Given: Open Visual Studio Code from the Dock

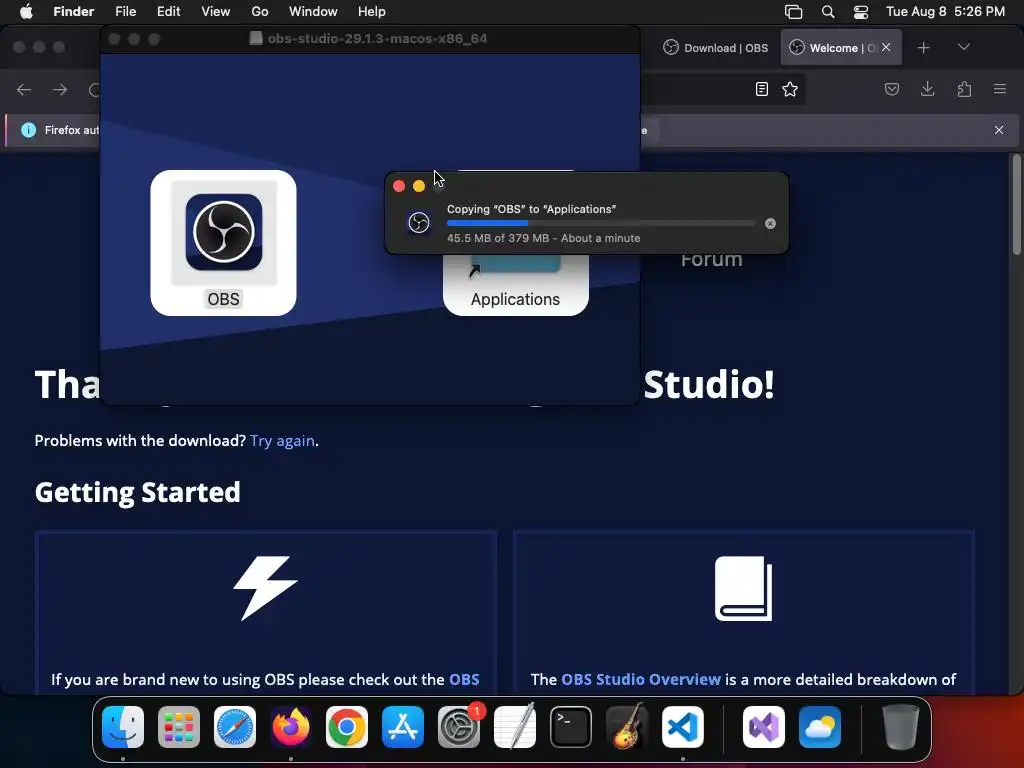Looking at the screenshot, I should tap(683, 727).
